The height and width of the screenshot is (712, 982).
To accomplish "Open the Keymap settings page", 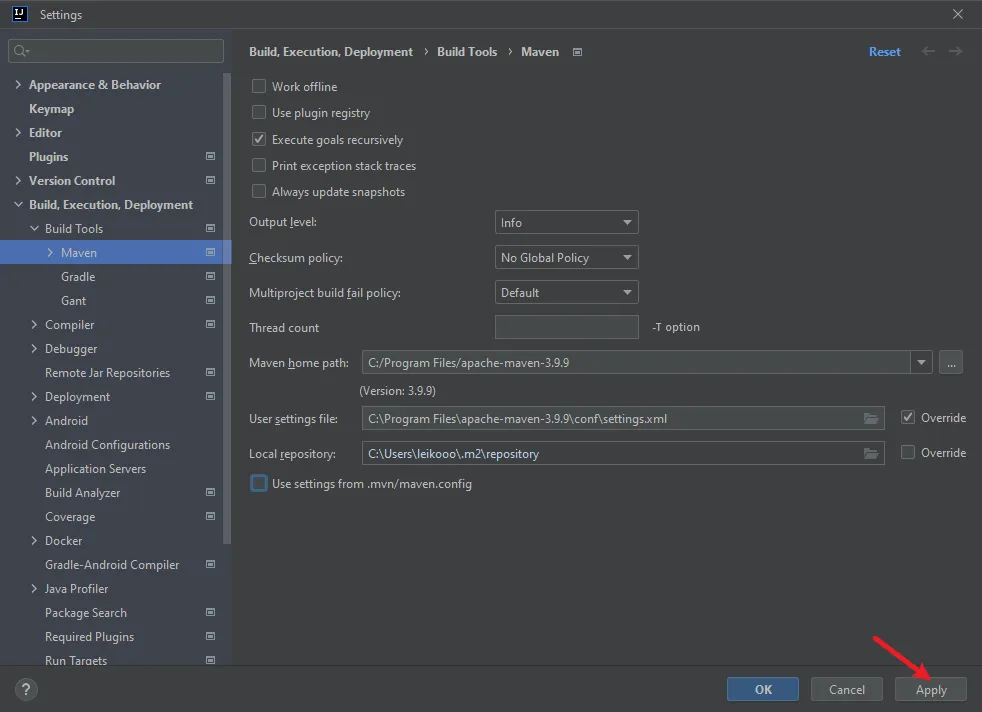I will click(51, 108).
